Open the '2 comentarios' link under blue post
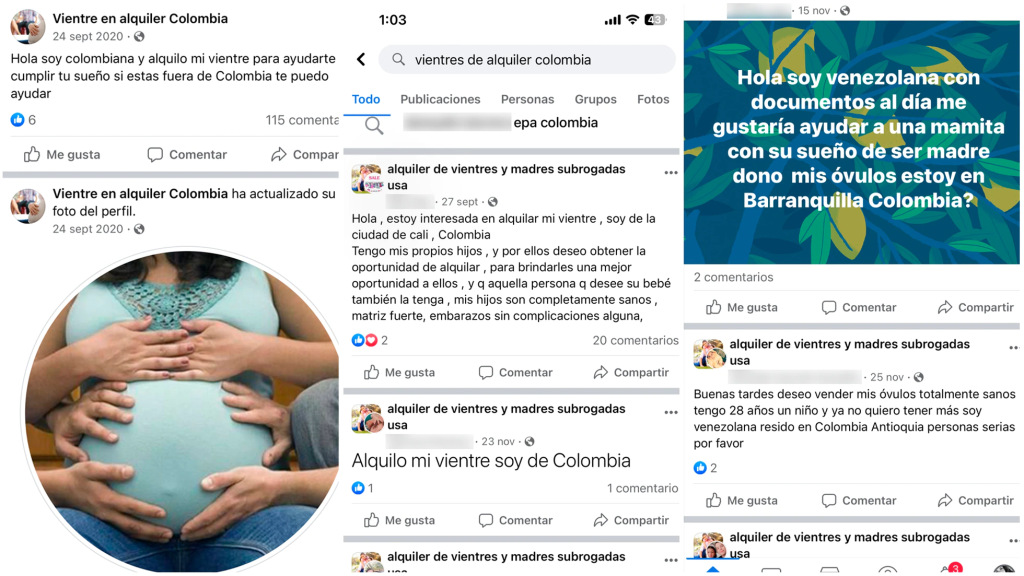The height and width of the screenshot is (576, 1024). (733, 277)
